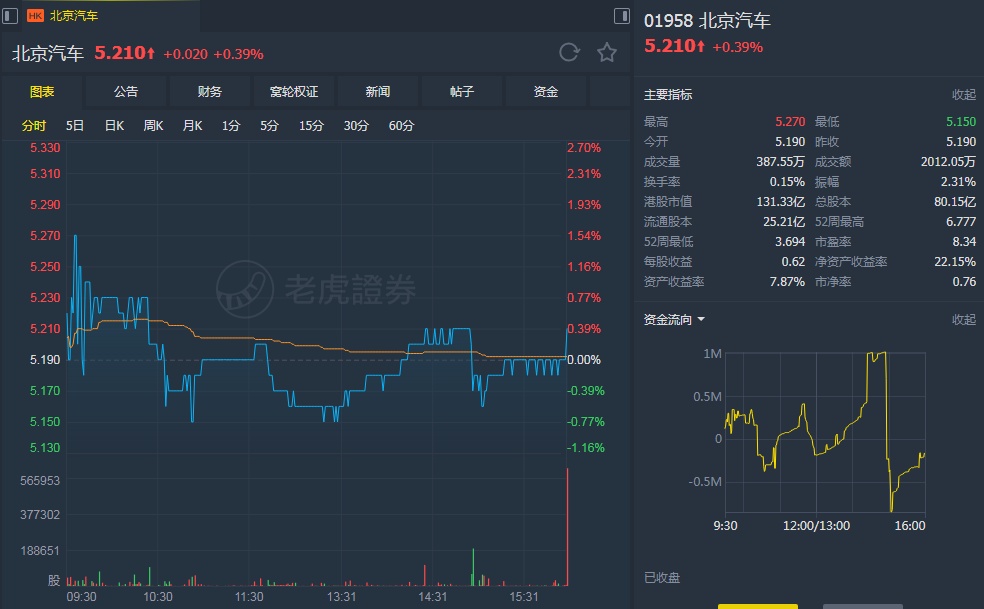This screenshot has height=609, width=984.
Task: Click the 52周最高 value 6.777
Action: (x=961, y=222)
